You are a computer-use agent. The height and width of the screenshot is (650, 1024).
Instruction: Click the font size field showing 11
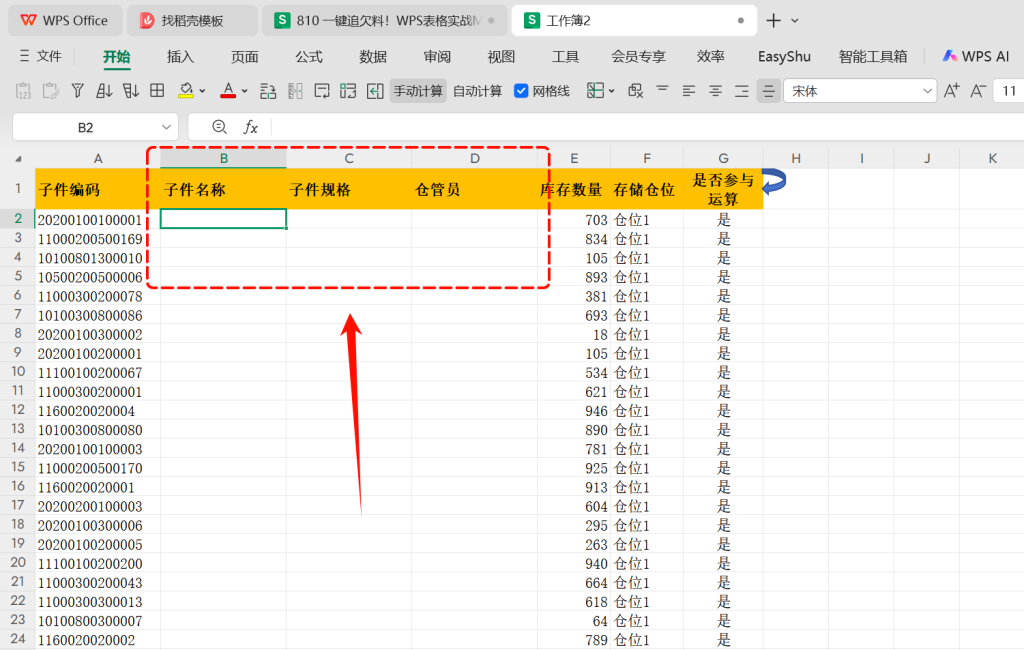pos(1008,91)
